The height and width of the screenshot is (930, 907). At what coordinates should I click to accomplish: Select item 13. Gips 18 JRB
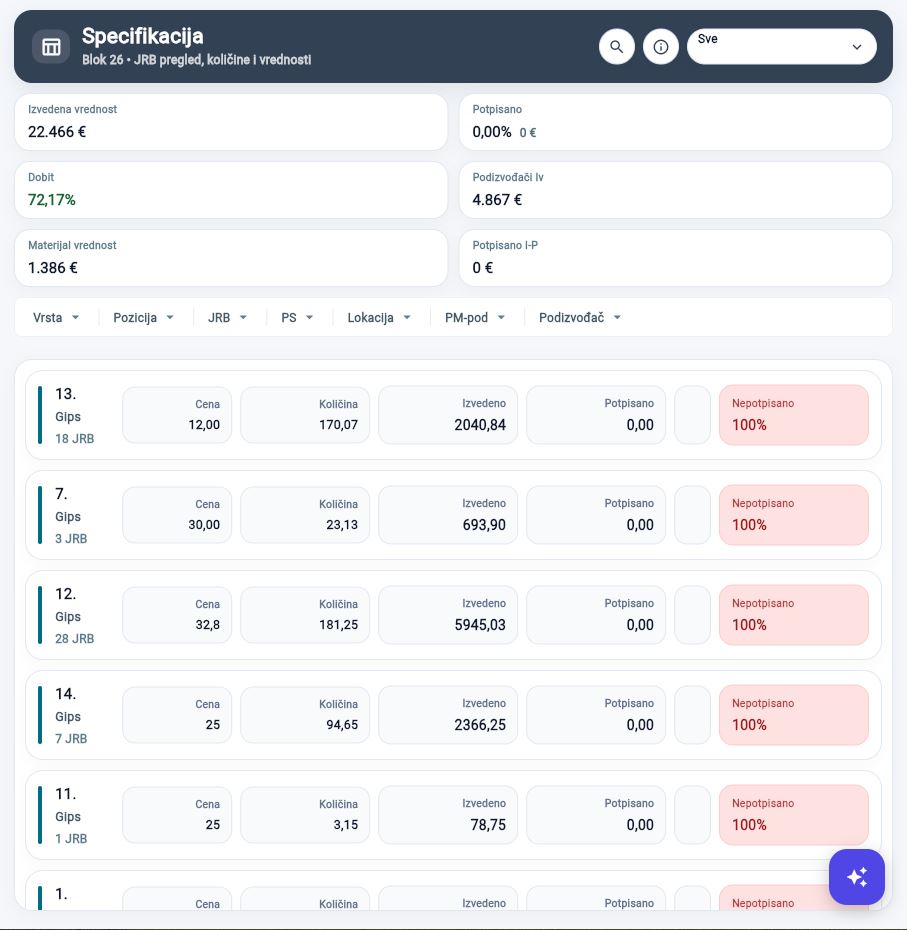[x=453, y=415]
